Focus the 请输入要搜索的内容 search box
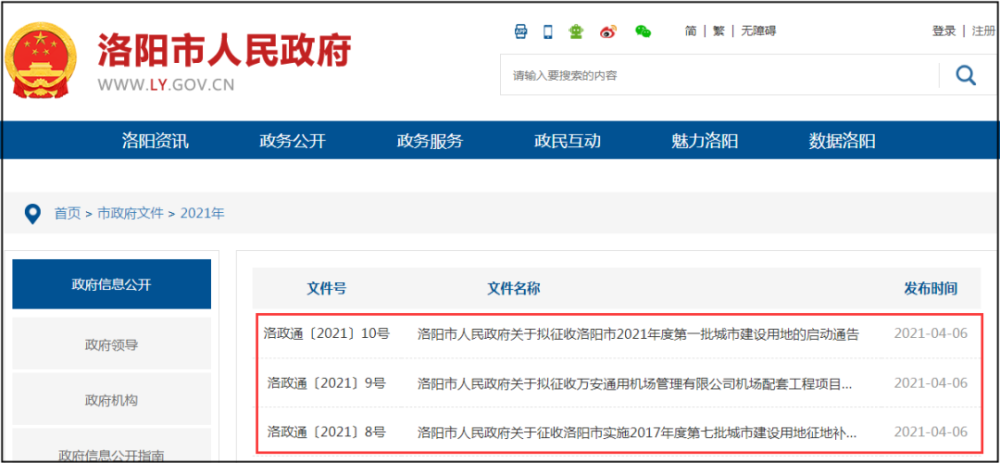This screenshot has height=463, width=1000. pos(719,75)
